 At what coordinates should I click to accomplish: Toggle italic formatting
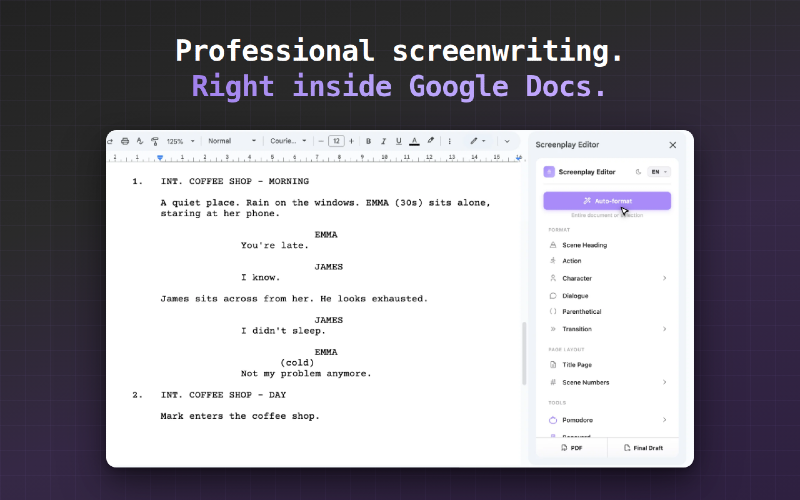pyautogui.click(x=384, y=141)
